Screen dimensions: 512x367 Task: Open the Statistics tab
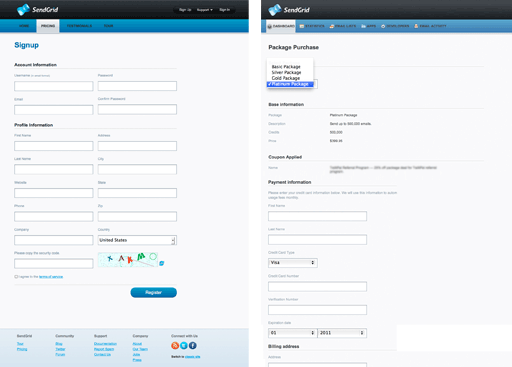312,26
